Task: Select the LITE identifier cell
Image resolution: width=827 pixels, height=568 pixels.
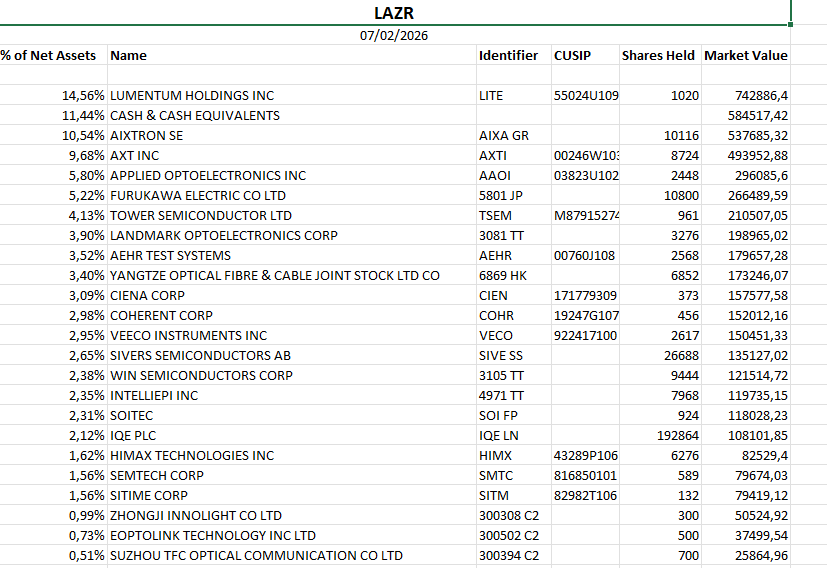Action: (x=513, y=95)
